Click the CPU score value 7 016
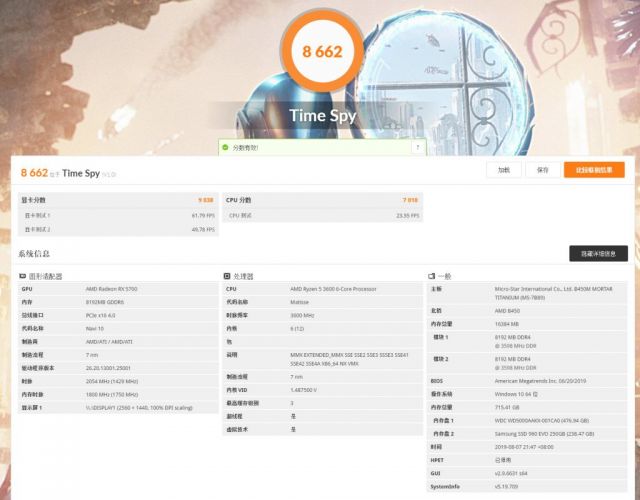640x500 pixels. [x=410, y=200]
